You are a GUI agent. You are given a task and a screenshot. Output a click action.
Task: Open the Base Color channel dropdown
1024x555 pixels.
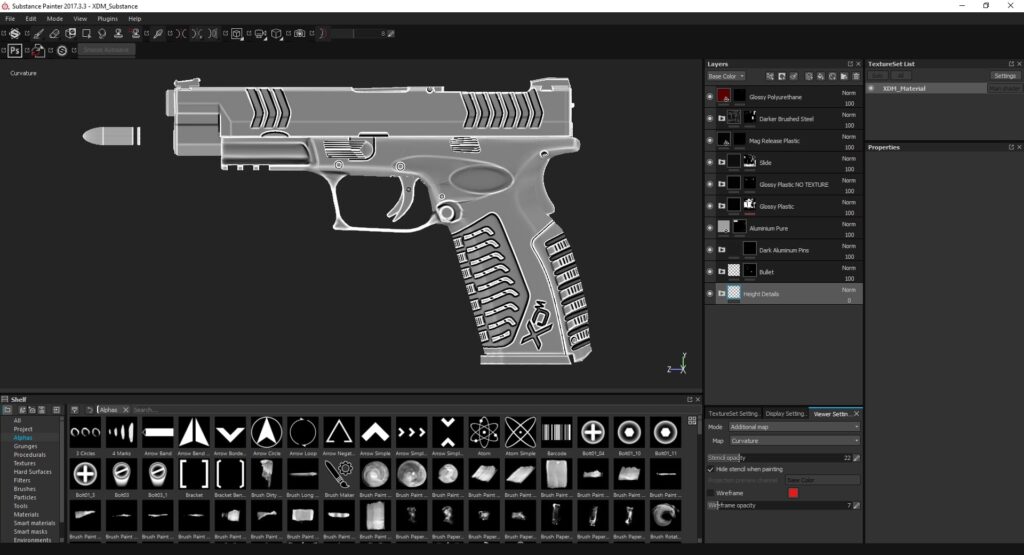tap(726, 76)
